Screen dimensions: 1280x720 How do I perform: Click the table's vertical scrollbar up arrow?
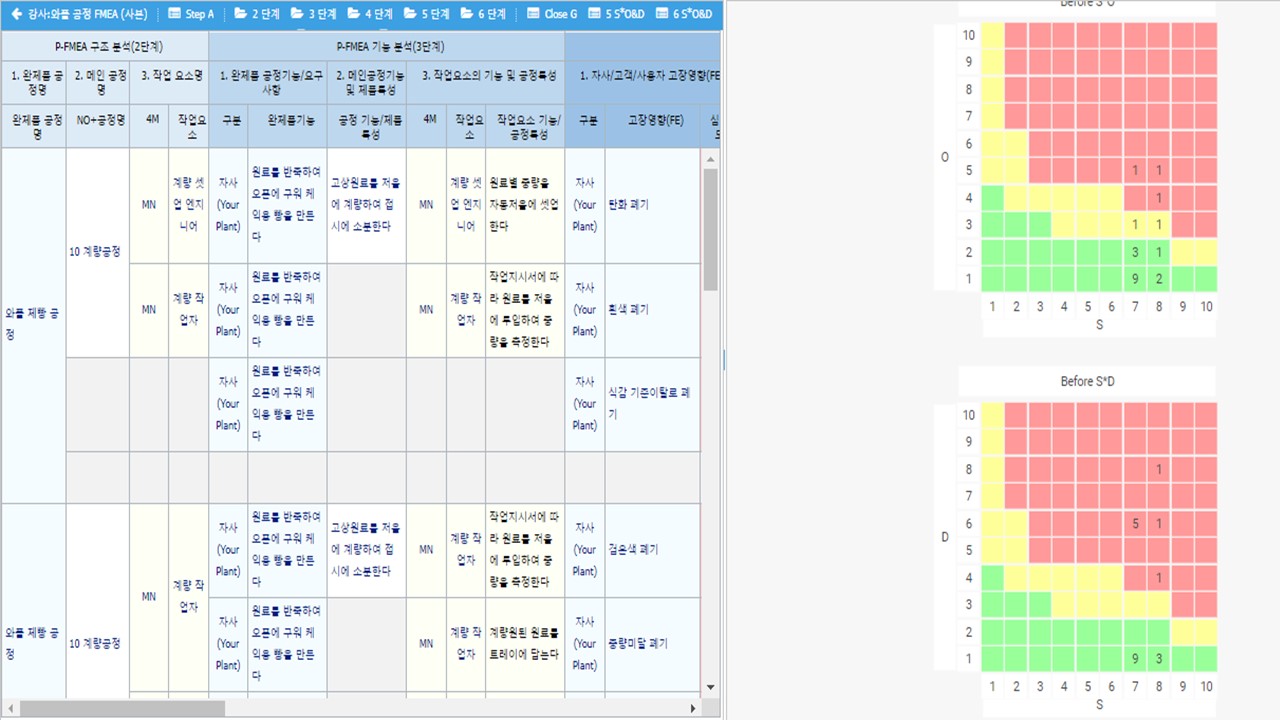click(710, 159)
